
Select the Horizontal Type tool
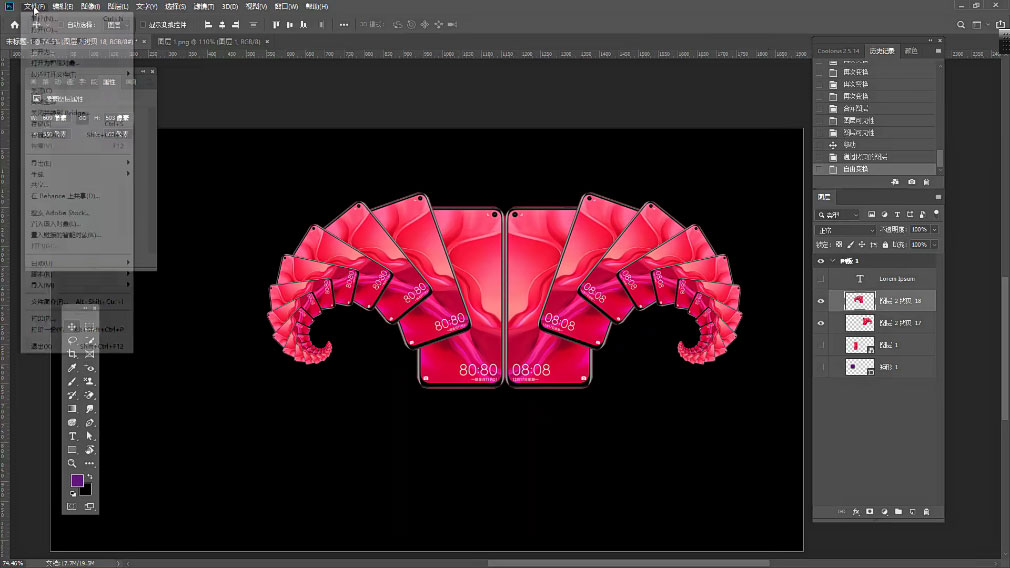coord(72,436)
